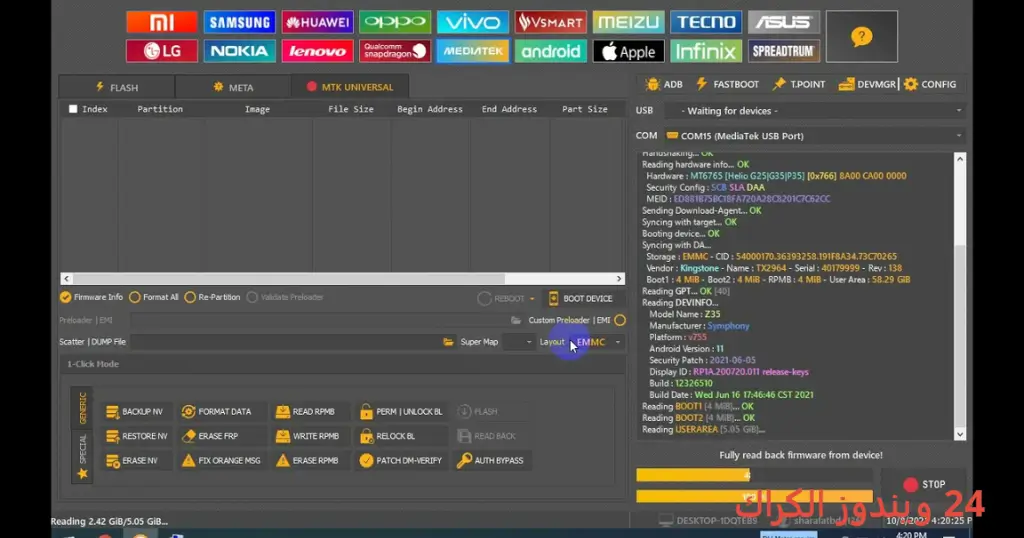Tick the Index select-all checkbox
Viewport: 1024px width, 538px height.
[73, 109]
